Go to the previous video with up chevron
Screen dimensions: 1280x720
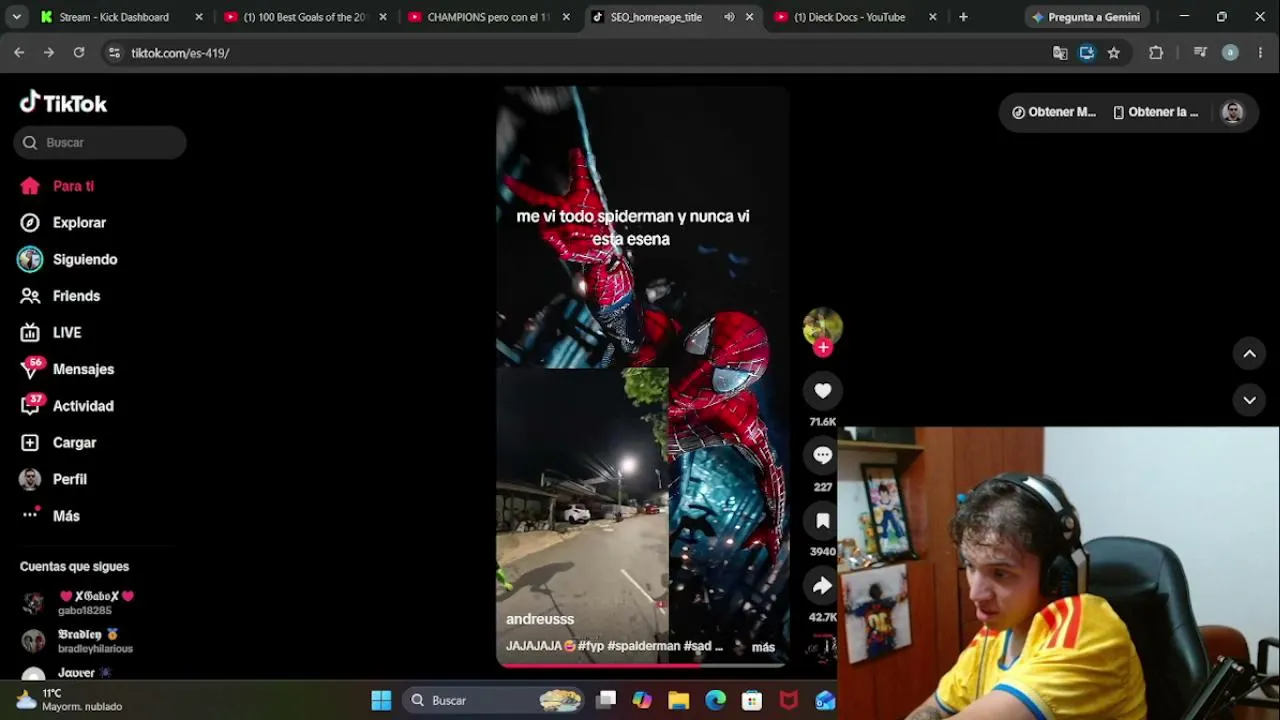coord(1249,353)
